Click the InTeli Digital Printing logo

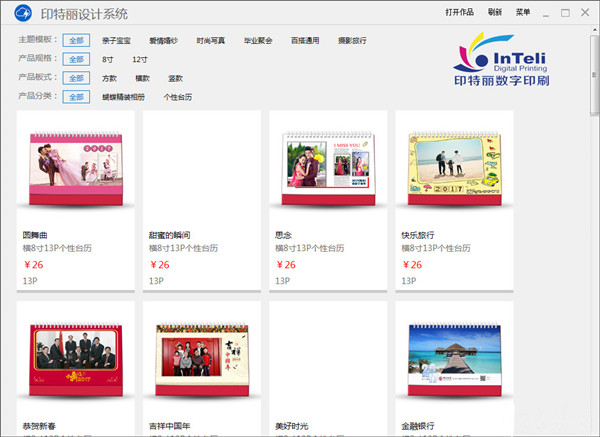[502, 59]
